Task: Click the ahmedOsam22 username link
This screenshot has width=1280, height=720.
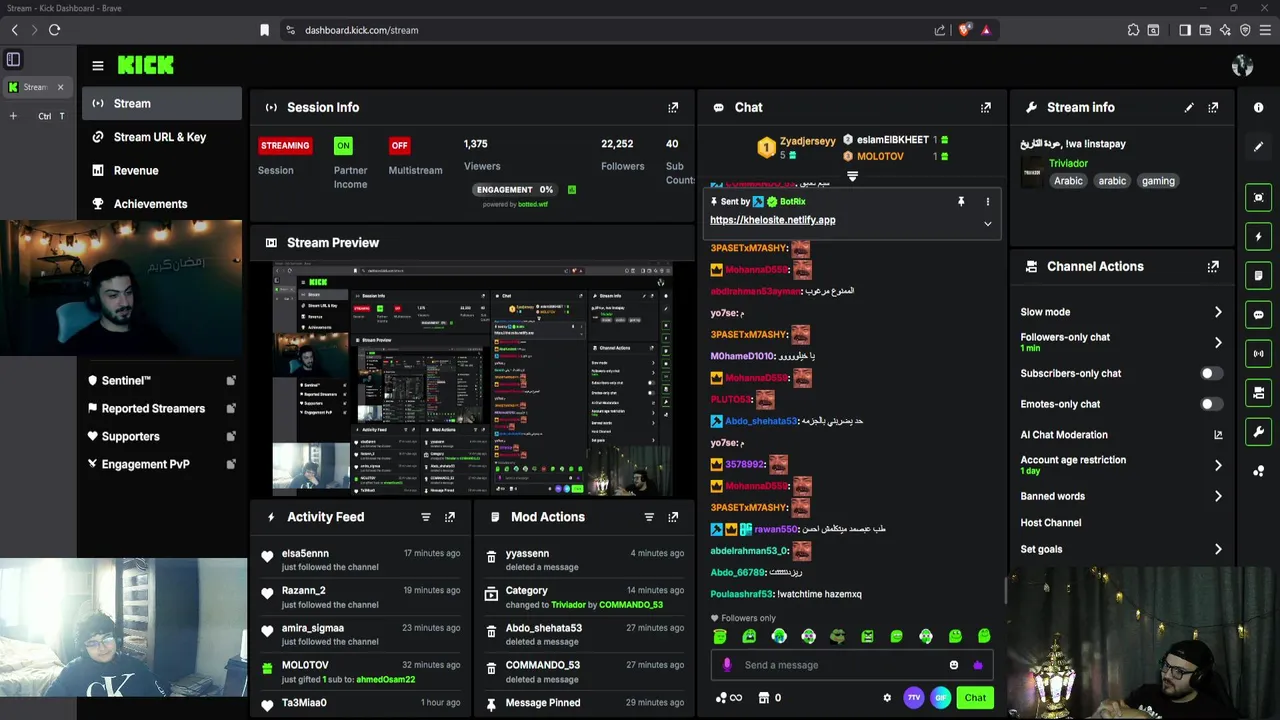Action: click(386, 680)
